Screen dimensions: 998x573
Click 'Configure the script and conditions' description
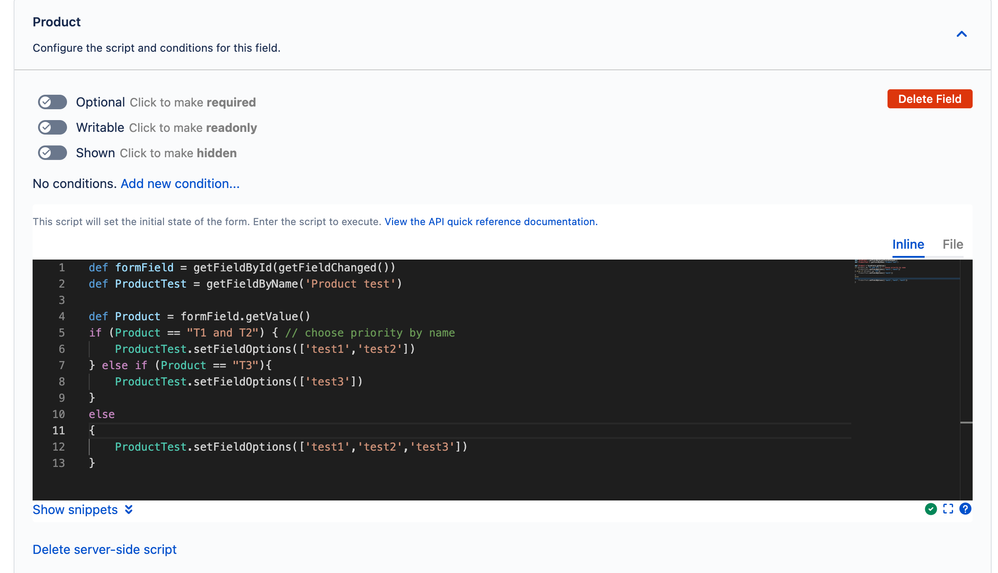(x=156, y=48)
